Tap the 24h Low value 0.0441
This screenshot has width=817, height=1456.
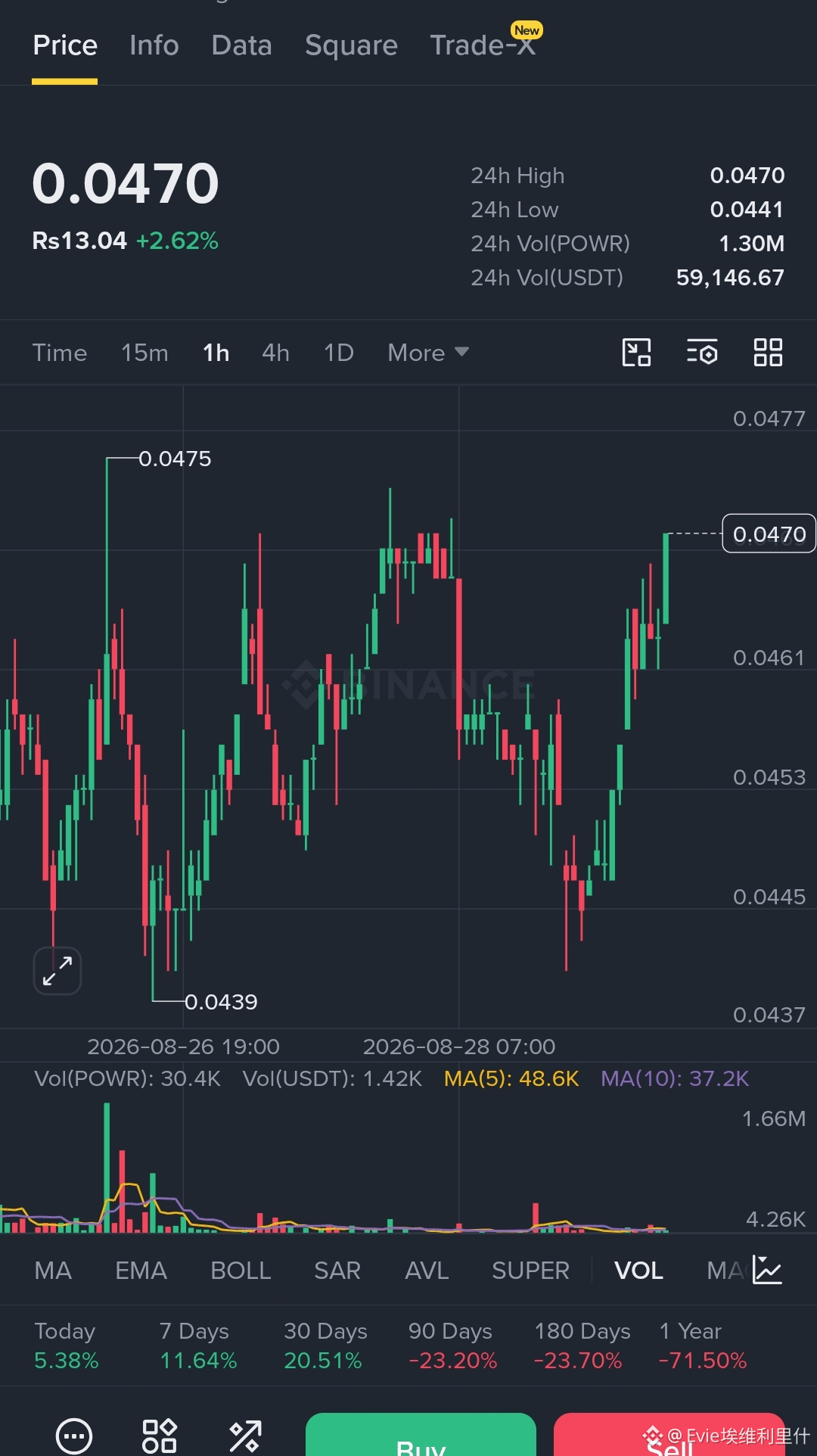pyautogui.click(x=747, y=210)
